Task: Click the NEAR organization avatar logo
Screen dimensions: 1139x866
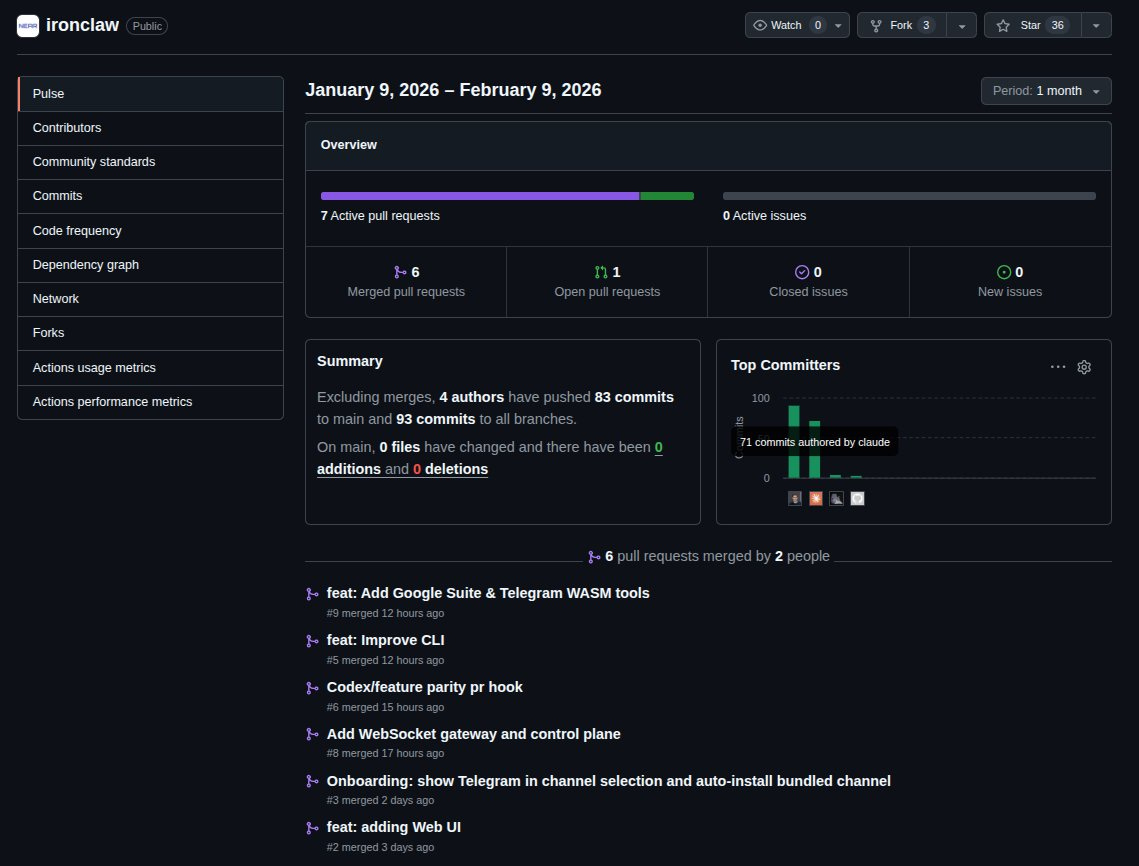Action: [28, 25]
